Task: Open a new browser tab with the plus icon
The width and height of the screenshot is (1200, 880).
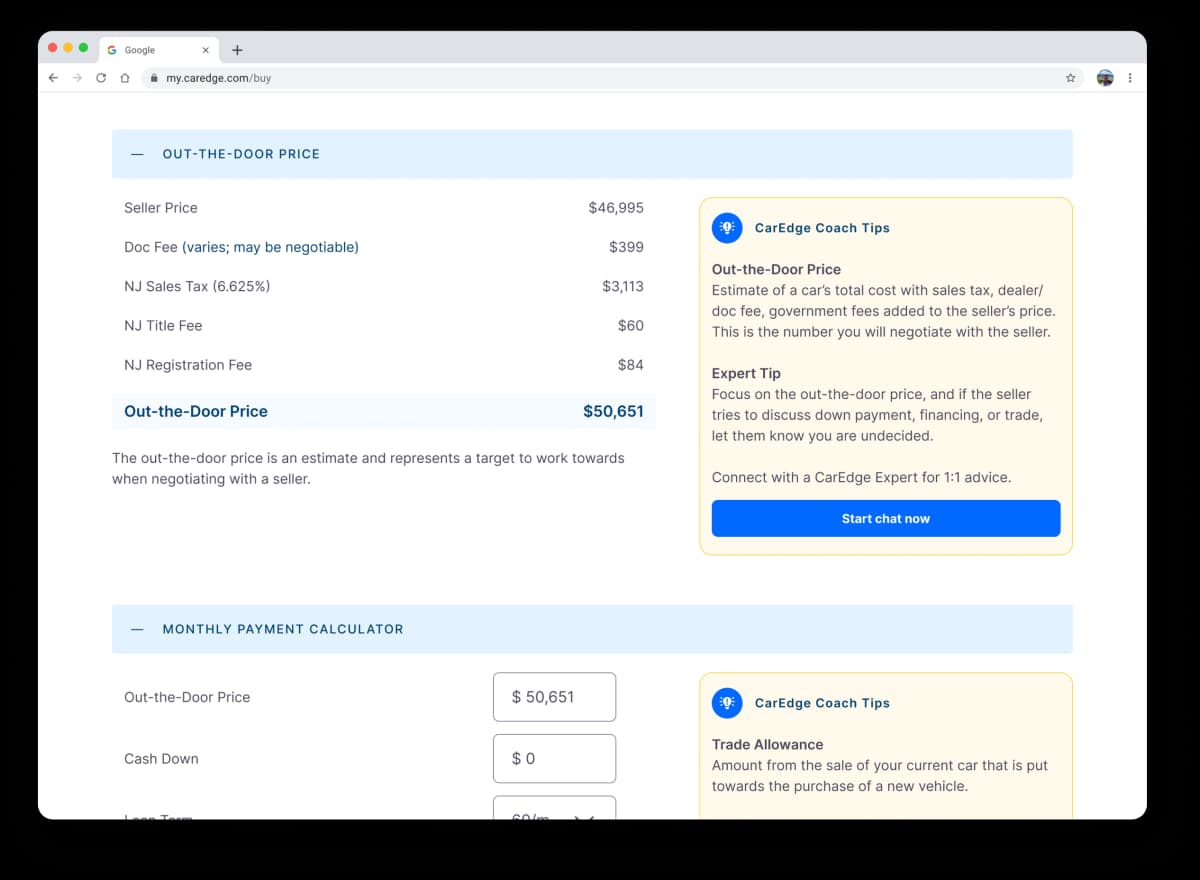Action: [x=237, y=49]
